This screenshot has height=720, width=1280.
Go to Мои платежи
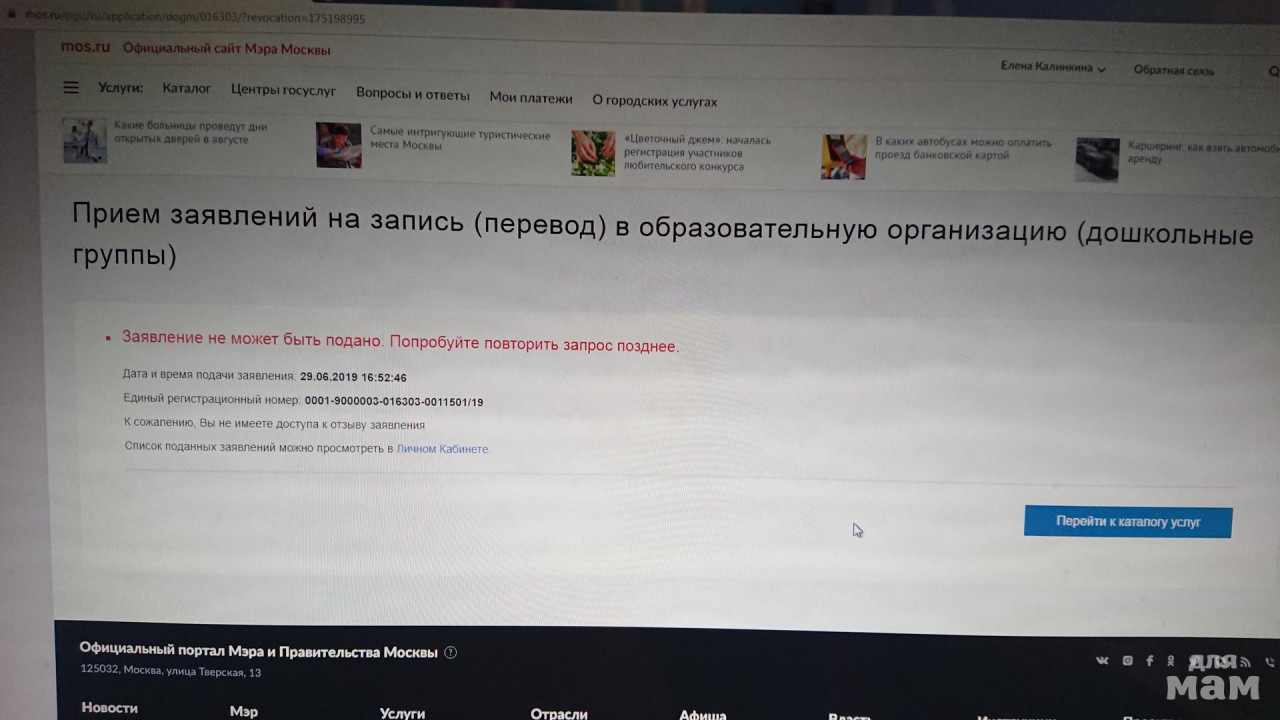click(x=530, y=98)
